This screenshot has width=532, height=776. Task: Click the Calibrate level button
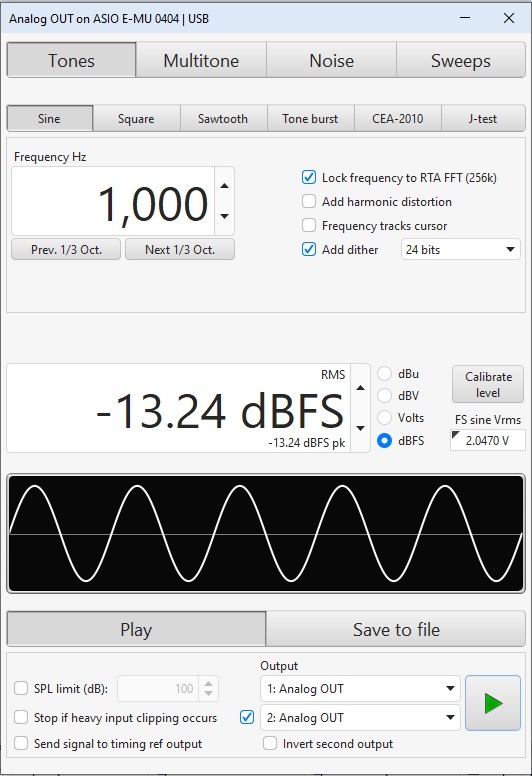[488, 385]
